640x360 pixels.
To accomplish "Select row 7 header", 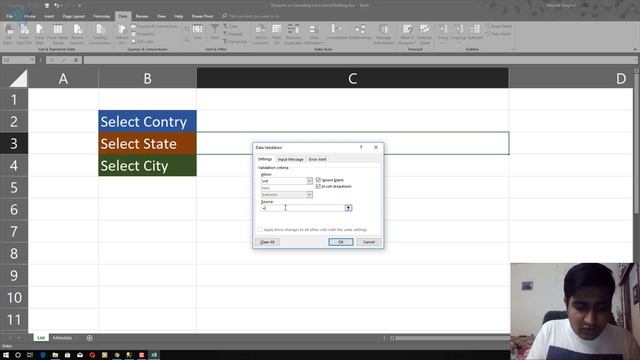I will tap(14, 231).
